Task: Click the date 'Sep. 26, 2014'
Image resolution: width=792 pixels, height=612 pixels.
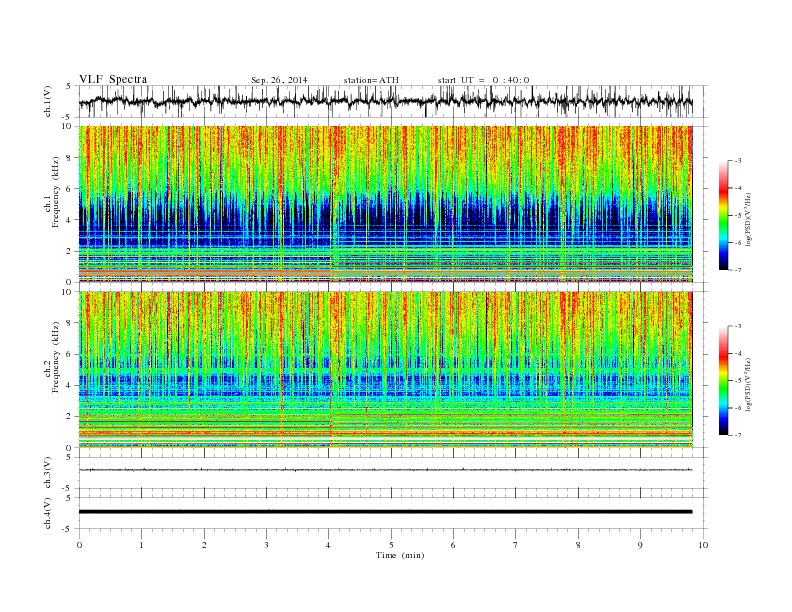Action: [x=279, y=80]
